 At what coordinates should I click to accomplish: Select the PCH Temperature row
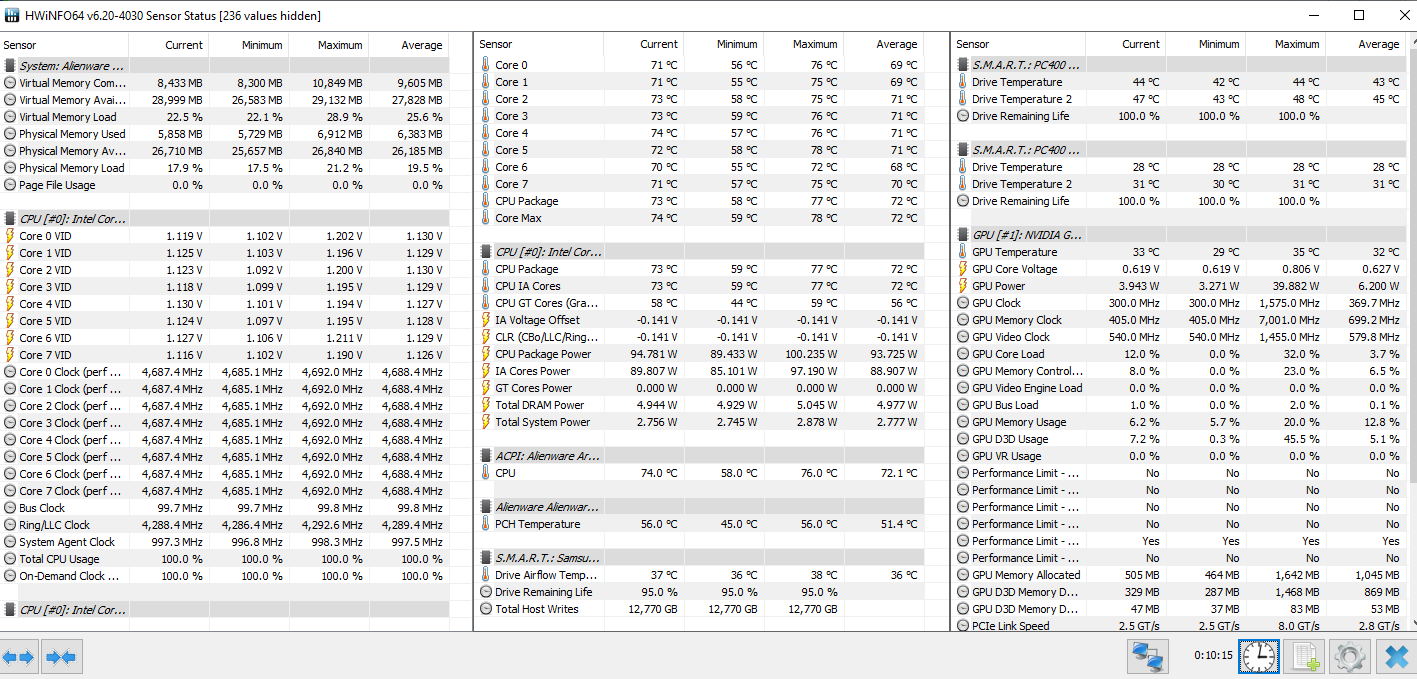coord(537,524)
